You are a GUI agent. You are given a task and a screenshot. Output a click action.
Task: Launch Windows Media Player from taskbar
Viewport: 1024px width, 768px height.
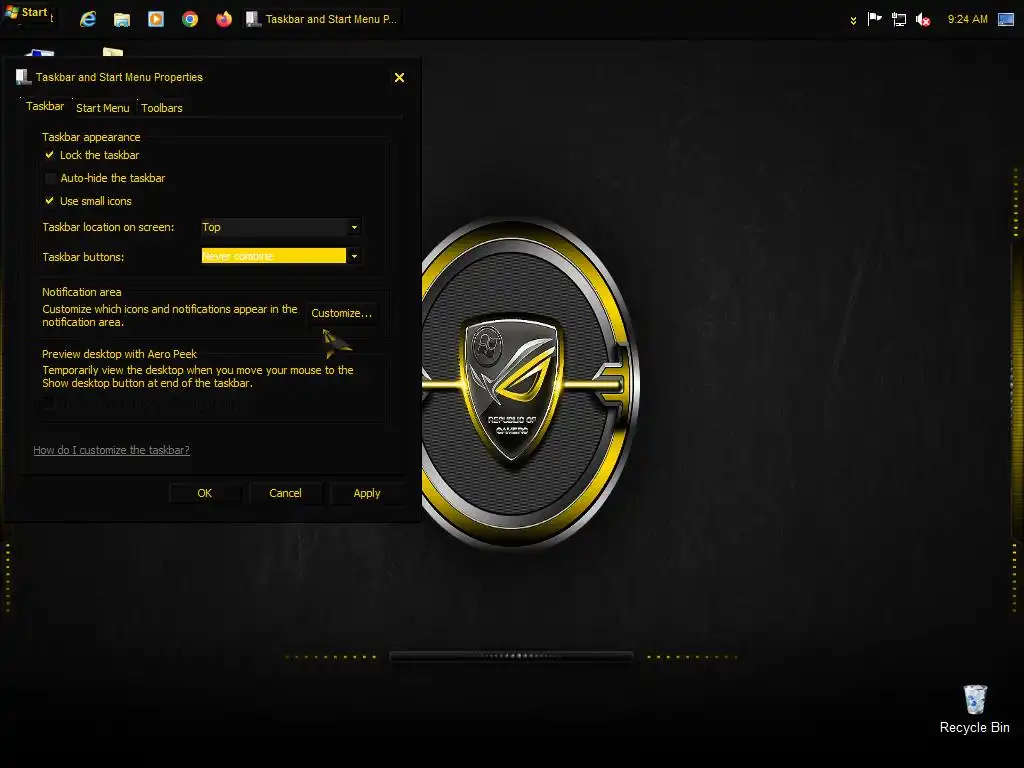tap(155, 19)
